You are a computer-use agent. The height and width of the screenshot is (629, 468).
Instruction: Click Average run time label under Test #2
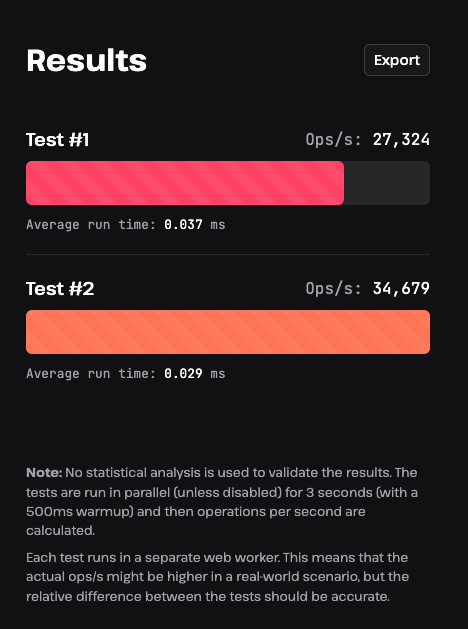click(x=91, y=374)
